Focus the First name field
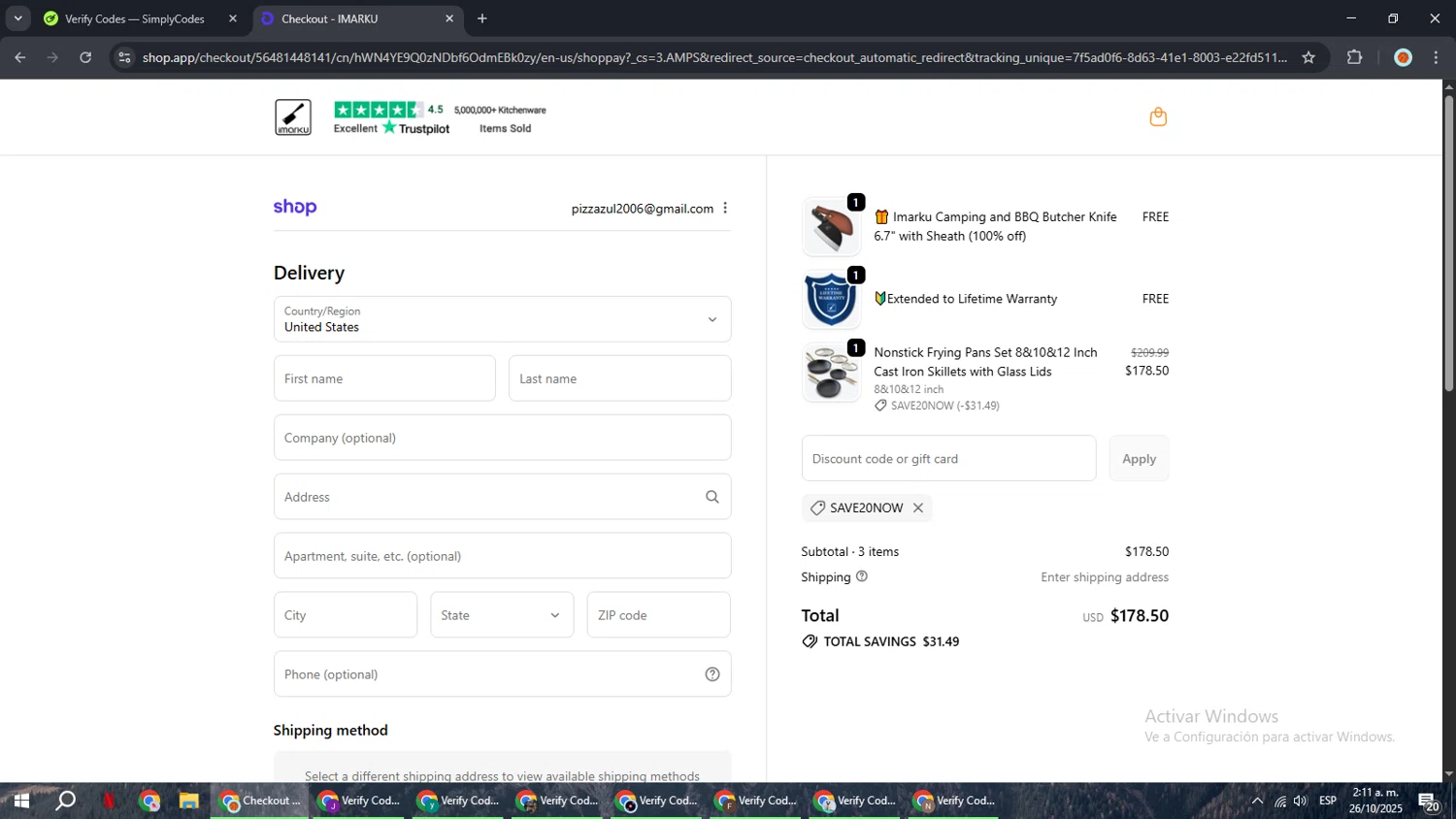This screenshot has width=1456, height=819. point(384,378)
